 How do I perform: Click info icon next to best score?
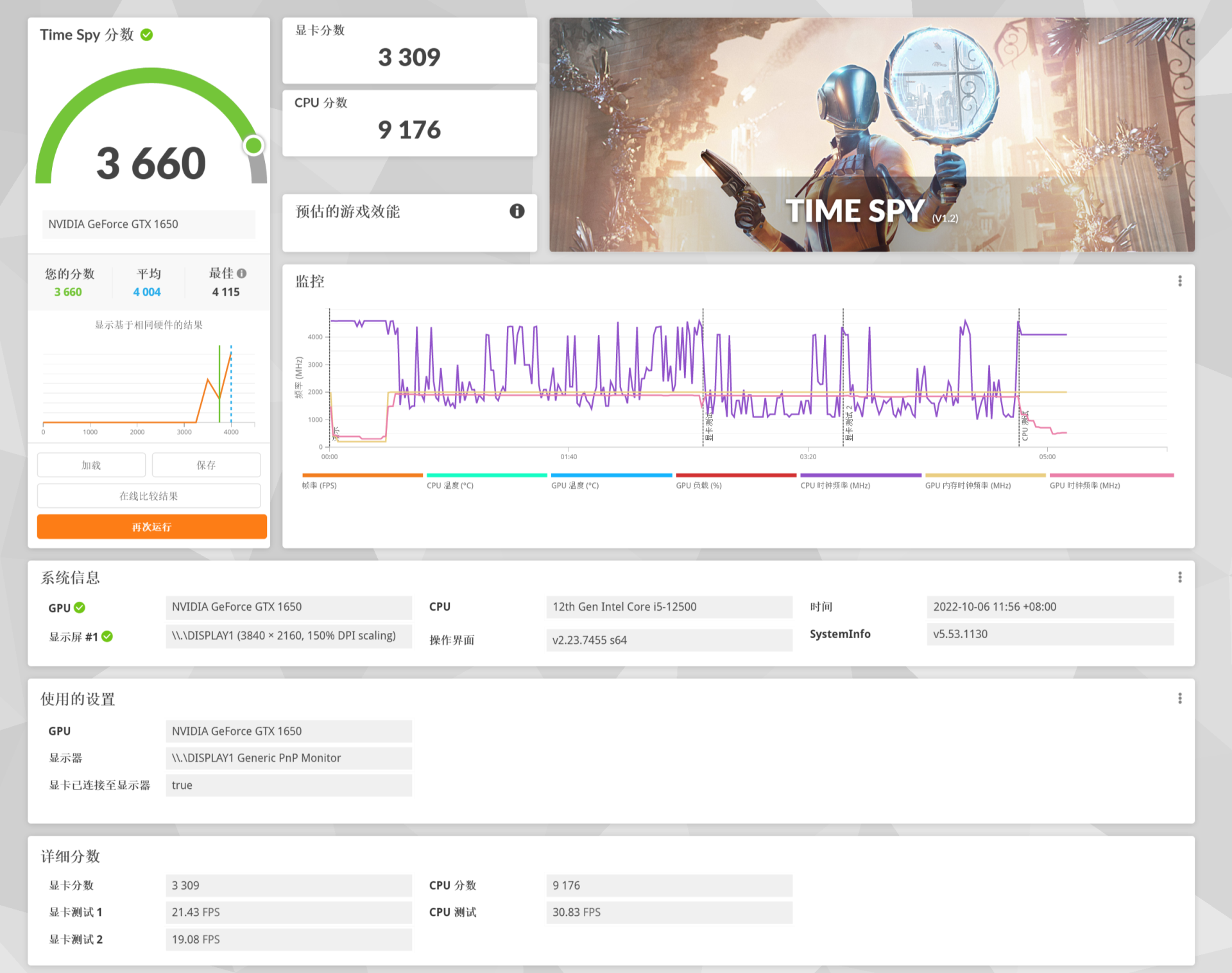tap(242, 273)
